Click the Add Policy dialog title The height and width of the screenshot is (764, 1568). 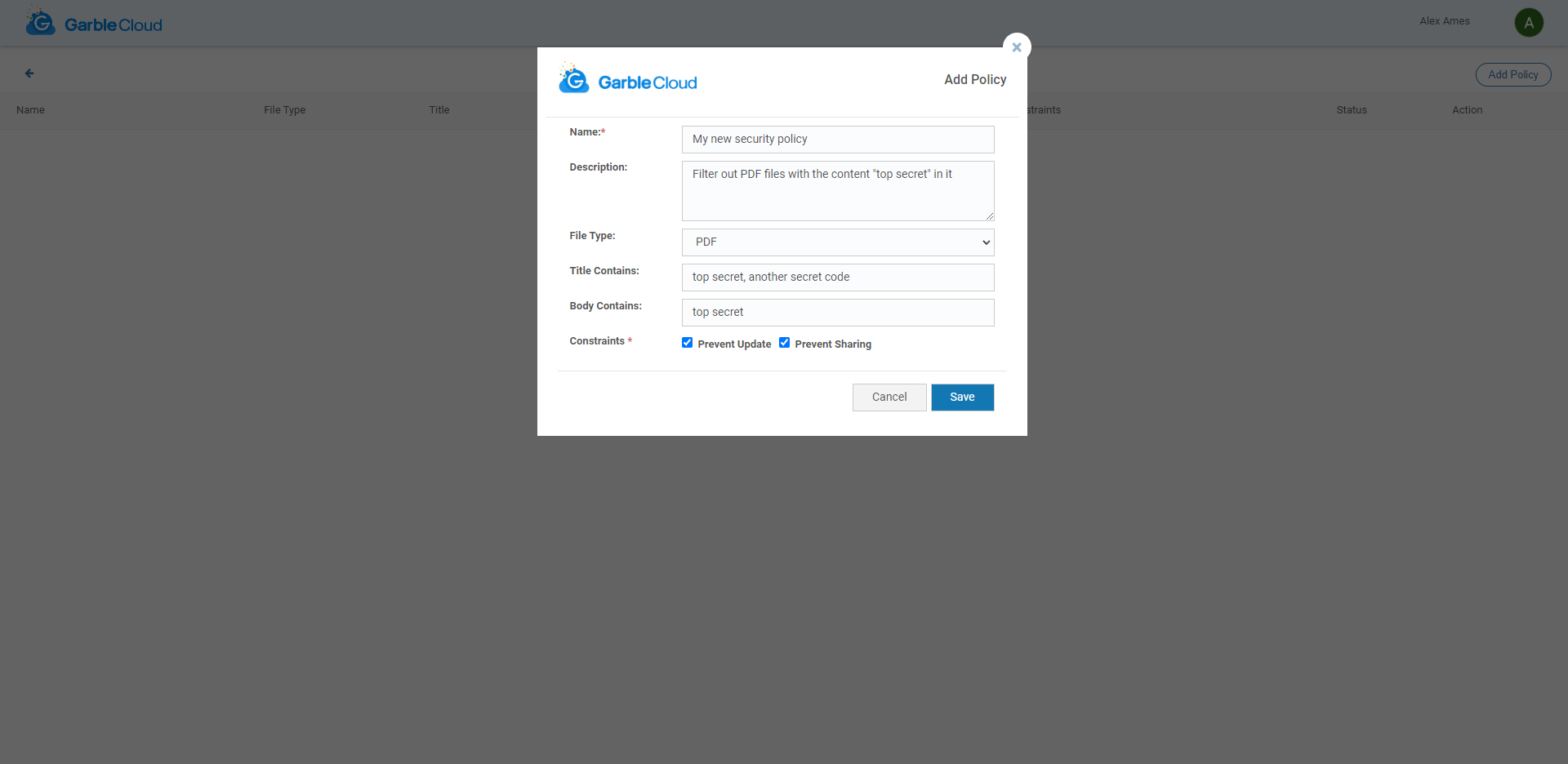(x=975, y=80)
